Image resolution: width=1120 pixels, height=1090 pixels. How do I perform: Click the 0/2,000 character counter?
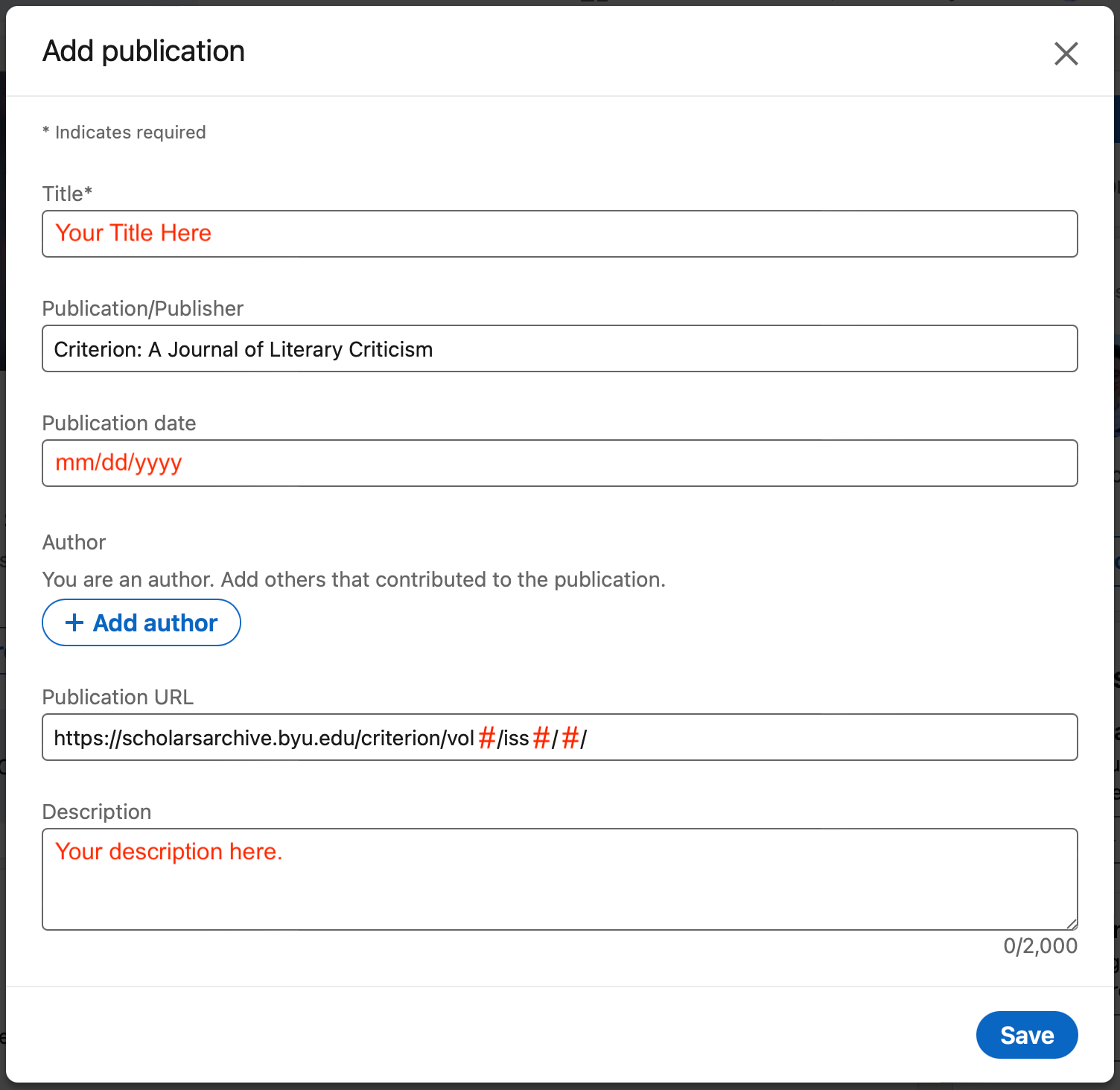[1040, 946]
